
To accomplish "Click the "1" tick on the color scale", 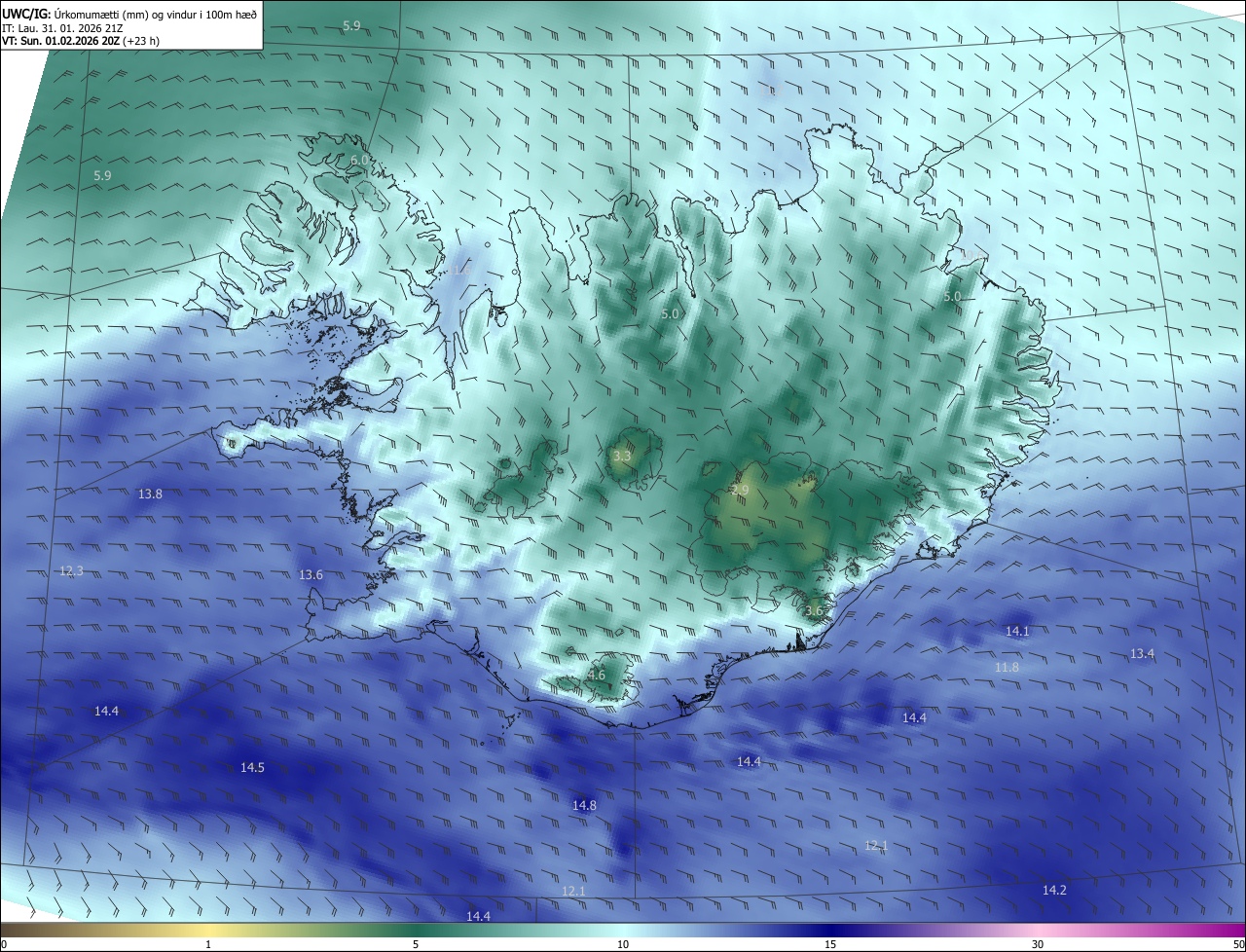I will click(x=208, y=944).
